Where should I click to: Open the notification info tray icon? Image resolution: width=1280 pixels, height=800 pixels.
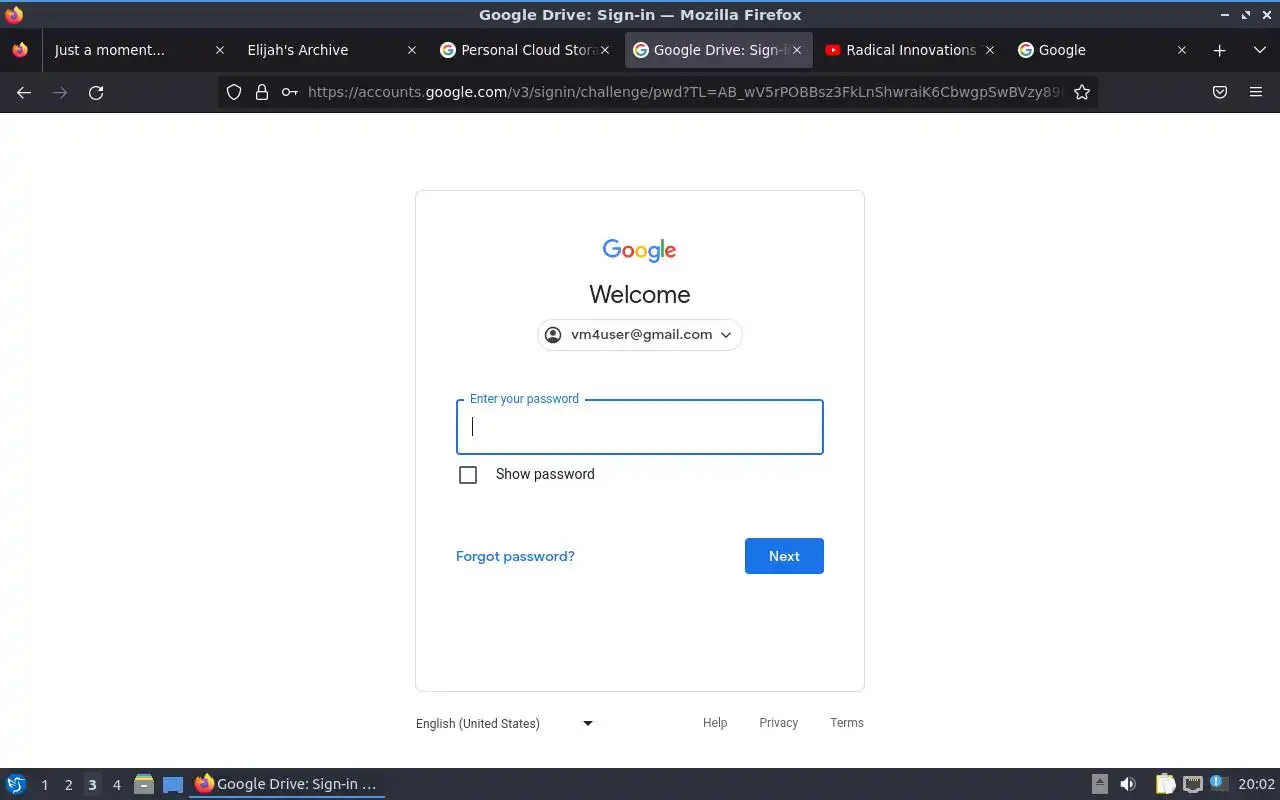pos(1218,783)
